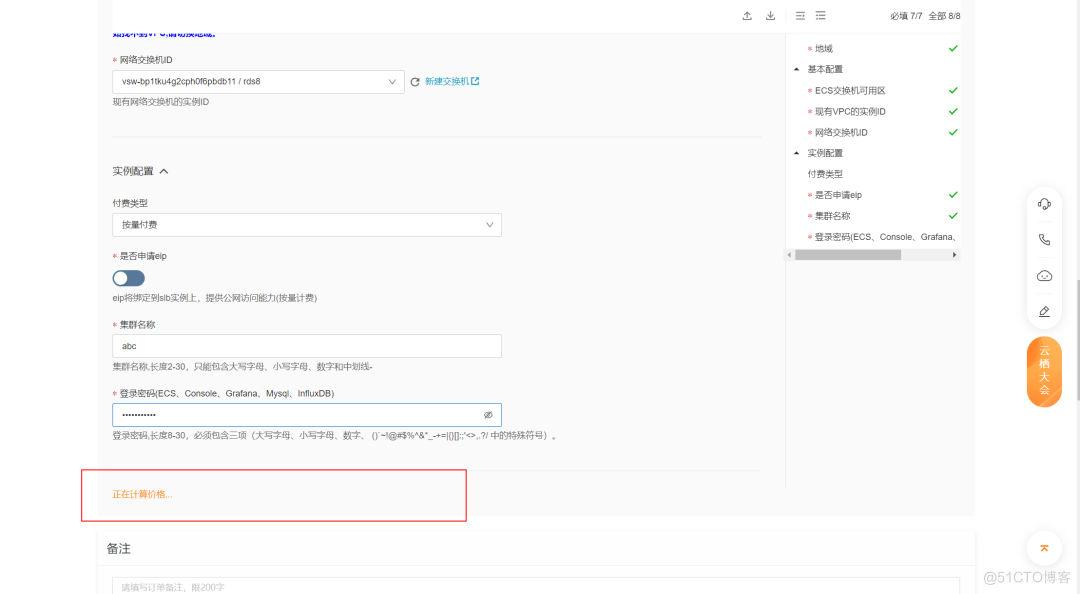Click the outline scrollbar right arrow
Screen dimensions: 1080x594
pos(954,255)
